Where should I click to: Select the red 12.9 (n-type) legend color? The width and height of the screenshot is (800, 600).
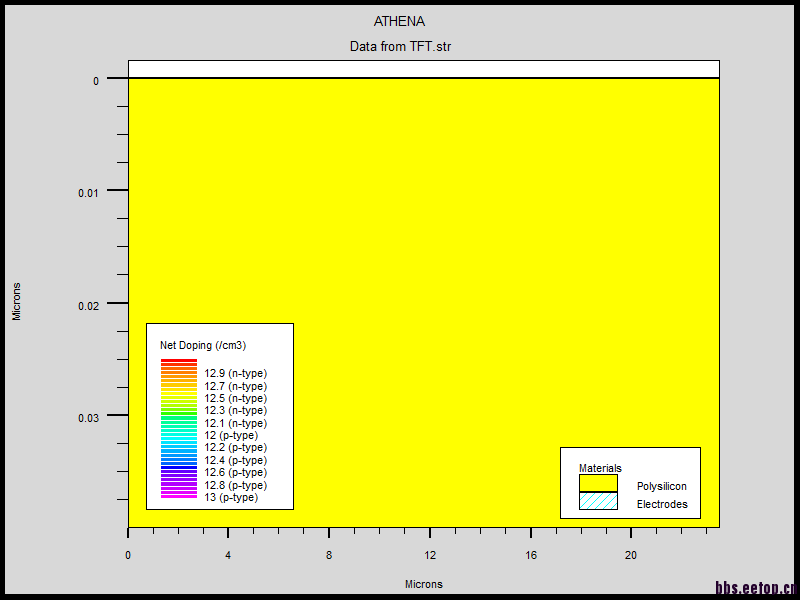pos(179,362)
